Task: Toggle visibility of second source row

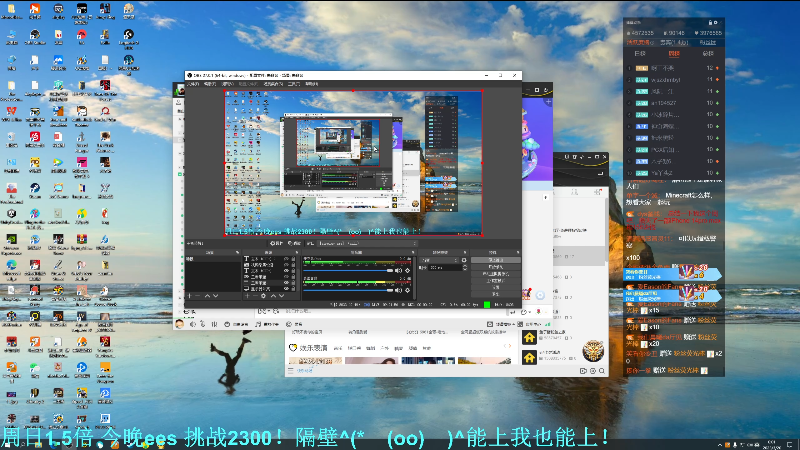Action: coord(286,264)
